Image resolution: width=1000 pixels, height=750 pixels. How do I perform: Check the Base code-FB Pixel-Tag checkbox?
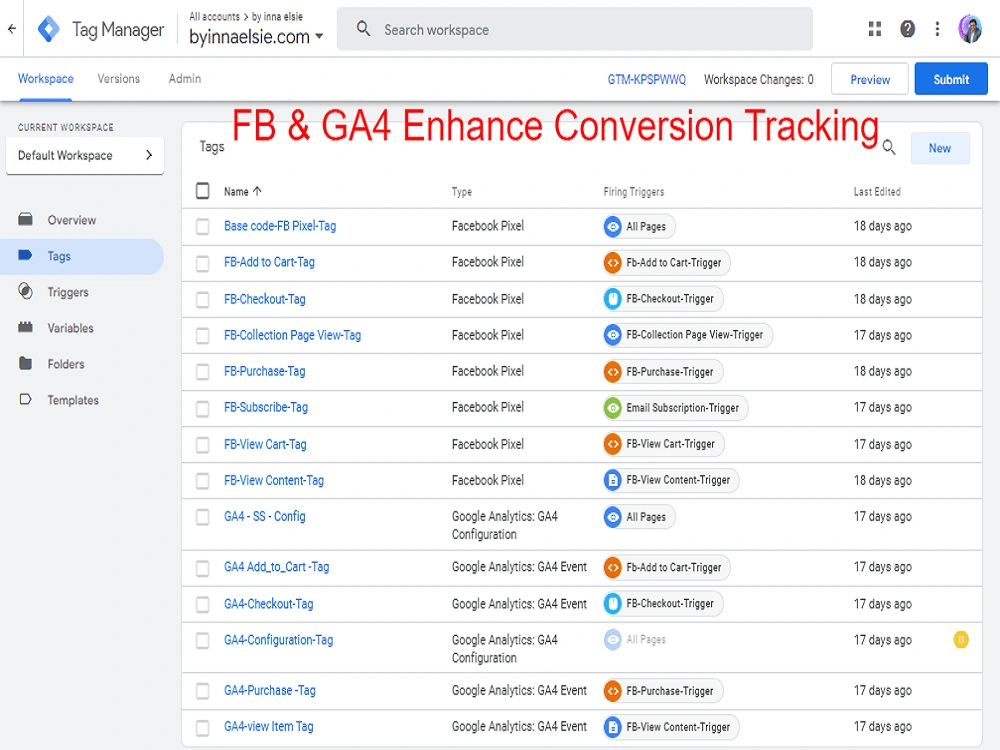(x=202, y=226)
